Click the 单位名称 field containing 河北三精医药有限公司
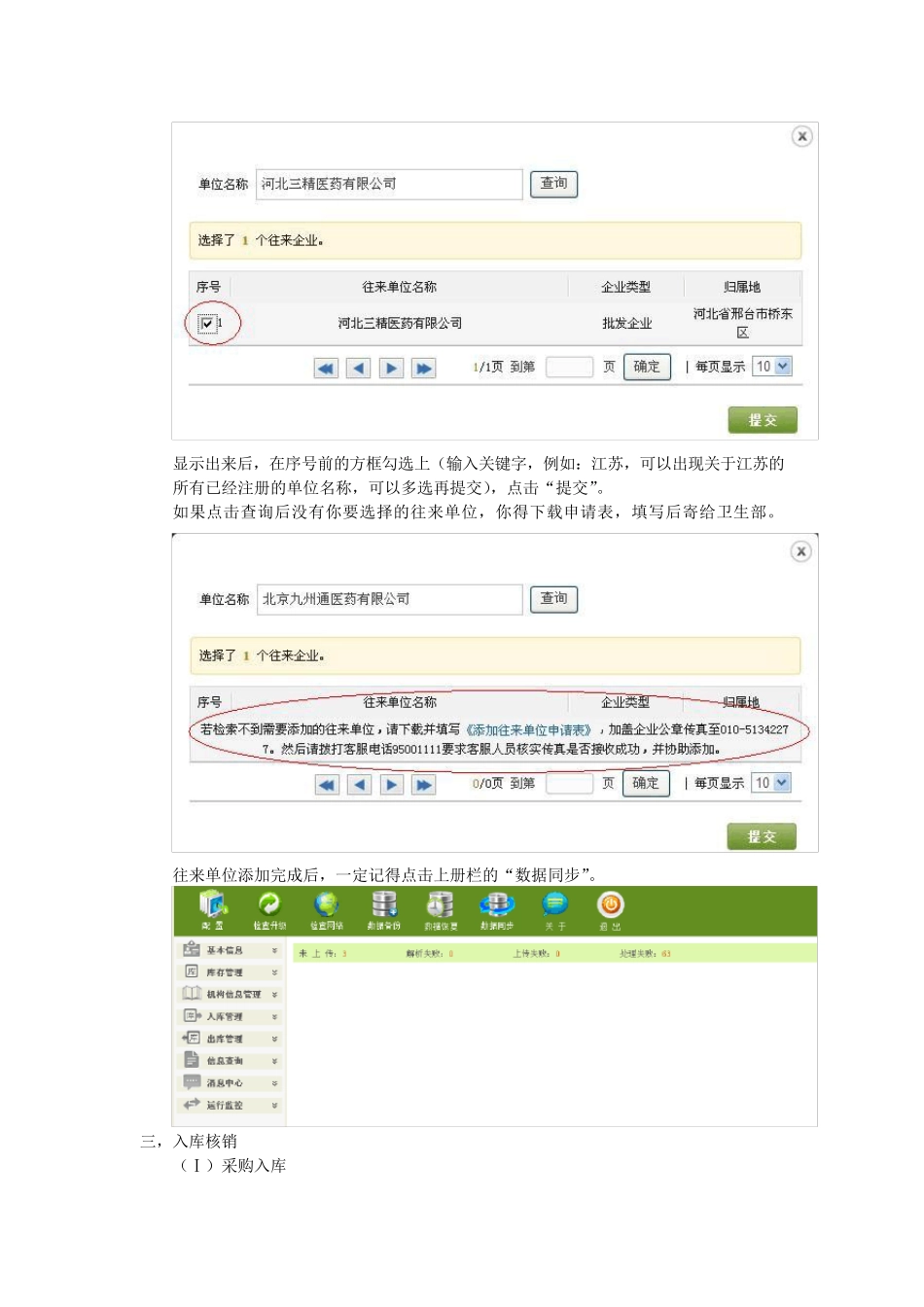 (389, 184)
